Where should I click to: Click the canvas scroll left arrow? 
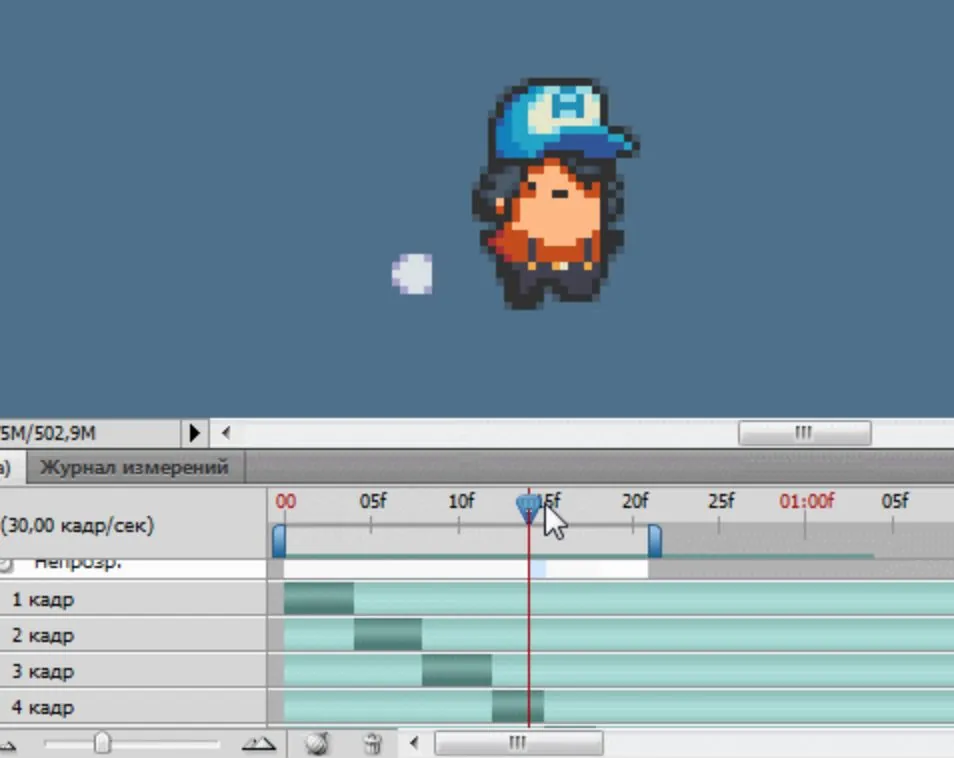[x=226, y=433]
